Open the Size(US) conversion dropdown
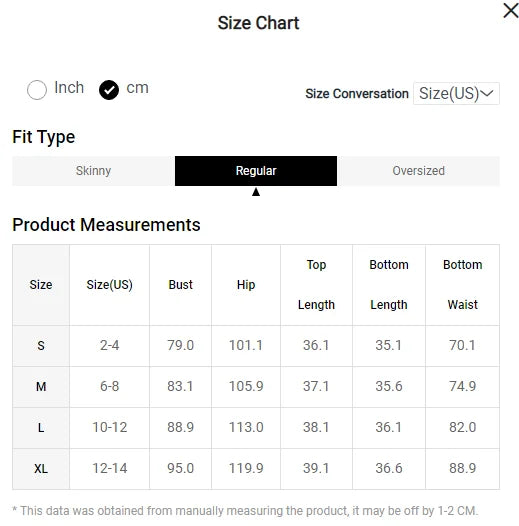The image size is (519, 526). [x=456, y=93]
